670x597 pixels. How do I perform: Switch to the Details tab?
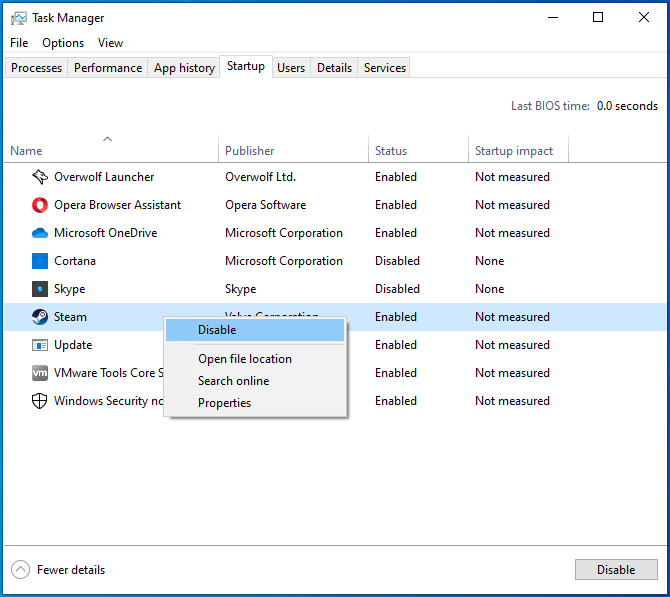tap(334, 68)
